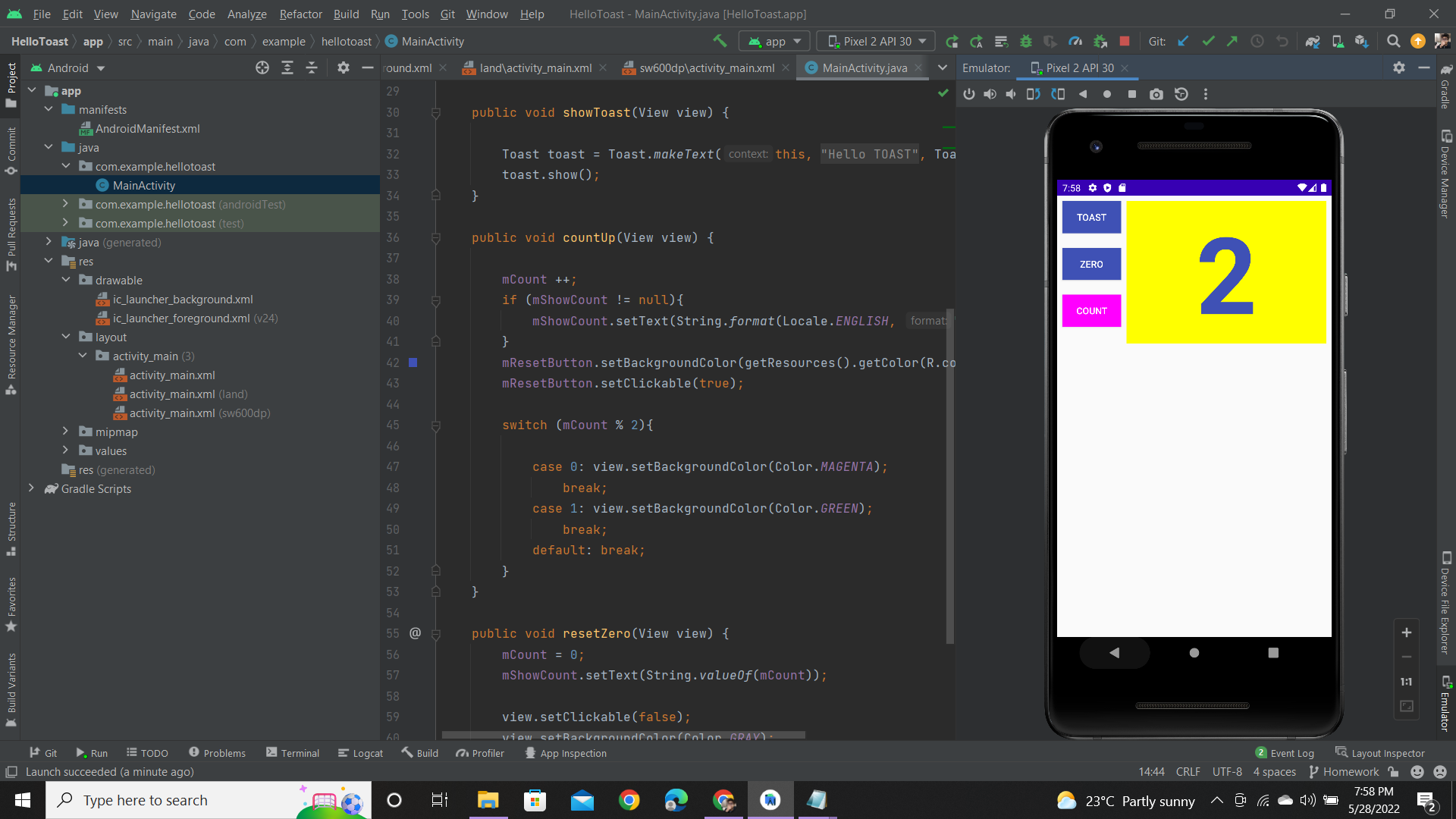Stop the running app with the red square
This screenshot has width=1456, height=819.
pos(1125,41)
